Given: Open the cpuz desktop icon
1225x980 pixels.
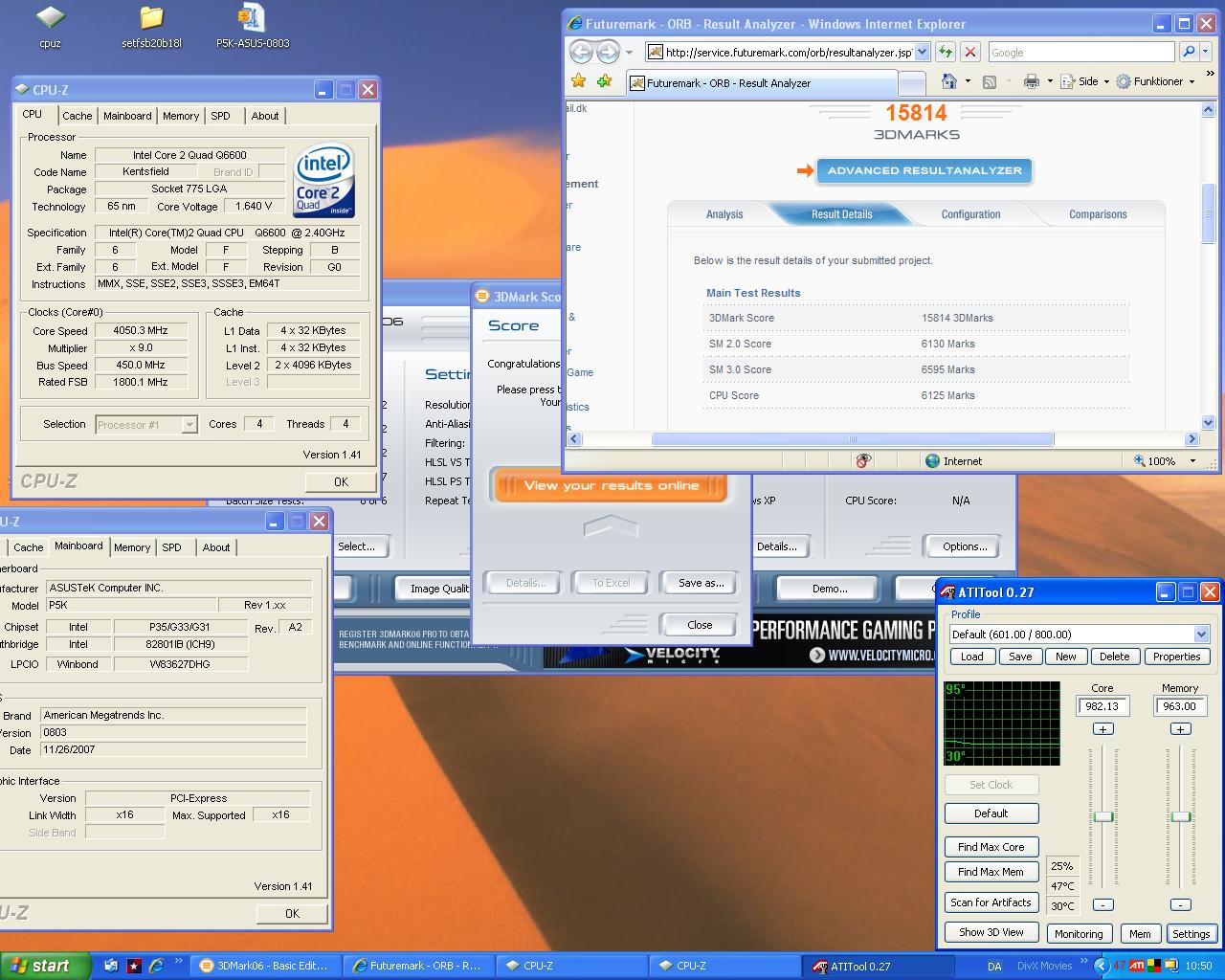Looking at the screenshot, I should coord(50,26).
